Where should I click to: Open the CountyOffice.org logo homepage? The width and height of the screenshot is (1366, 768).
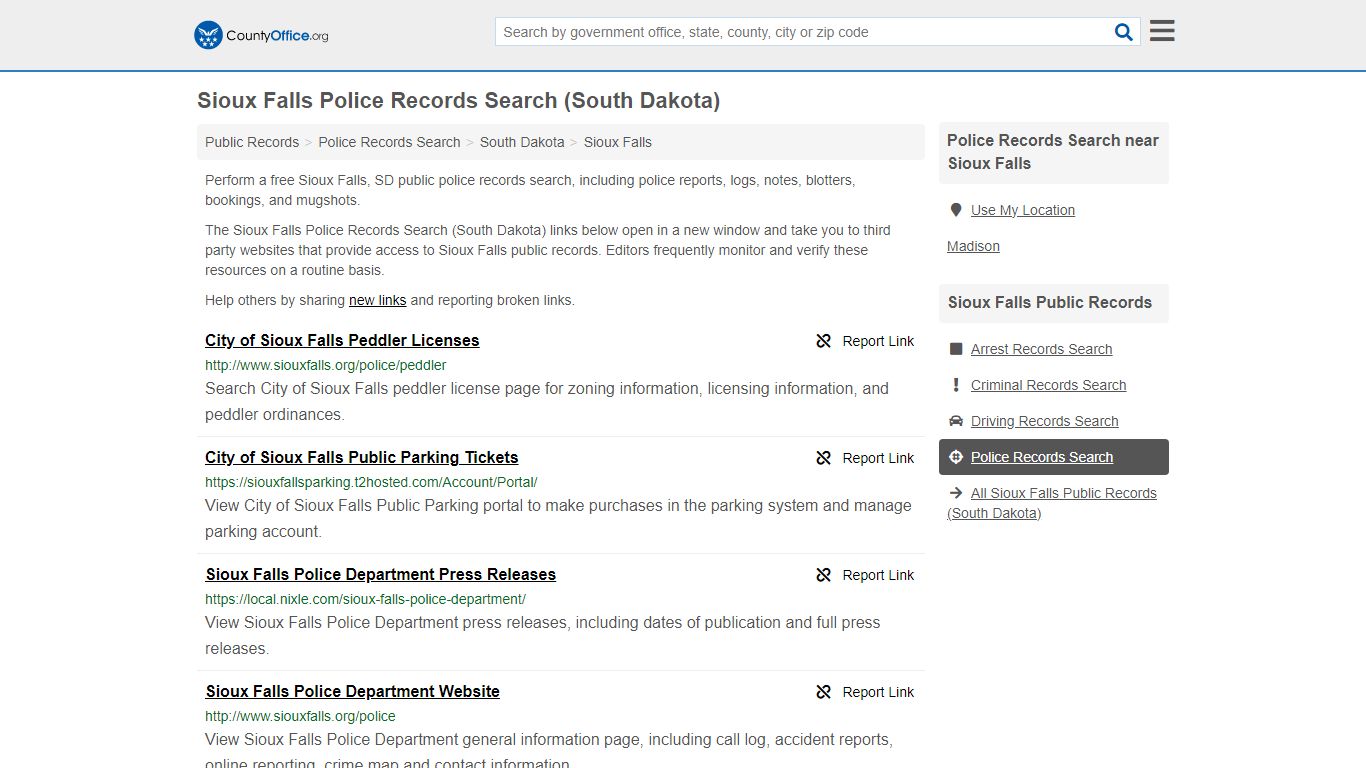tap(261, 35)
